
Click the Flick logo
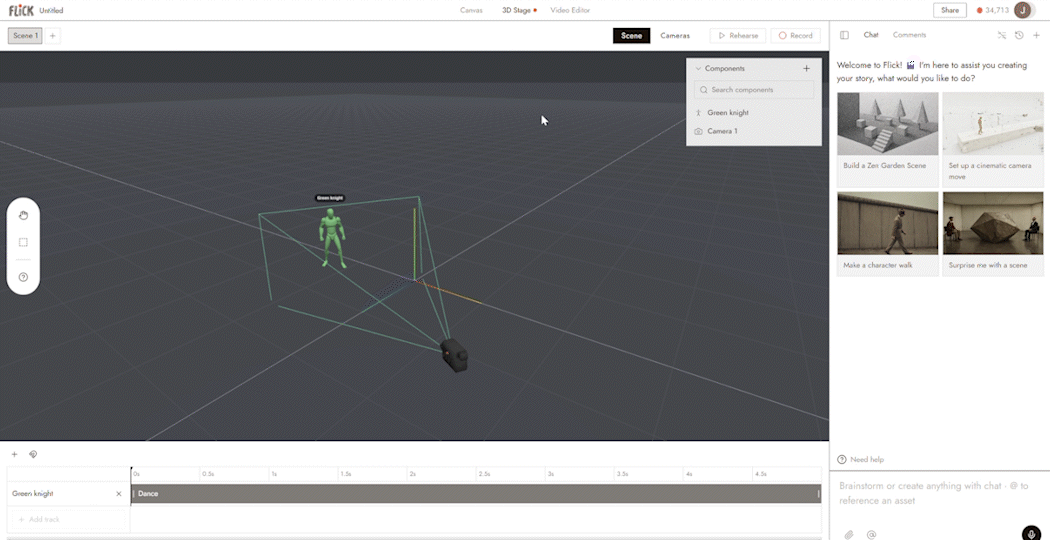[21, 10]
